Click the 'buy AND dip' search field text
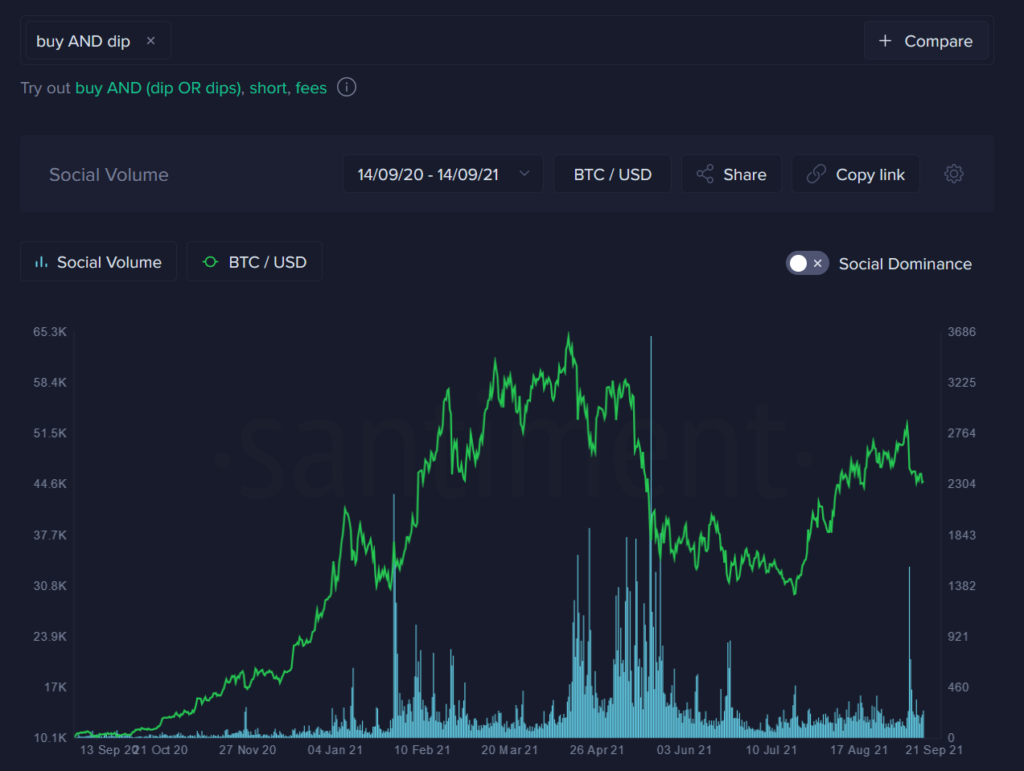1024x771 pixels. (83, 41)
